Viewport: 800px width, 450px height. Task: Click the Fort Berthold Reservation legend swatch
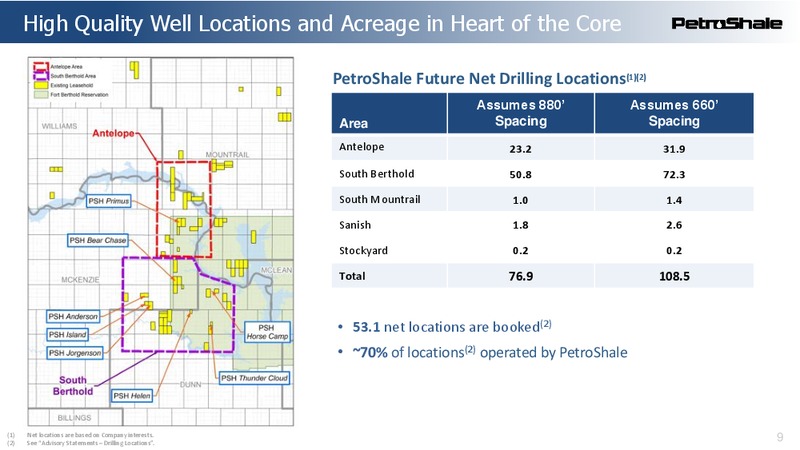(x=41, y=94)
